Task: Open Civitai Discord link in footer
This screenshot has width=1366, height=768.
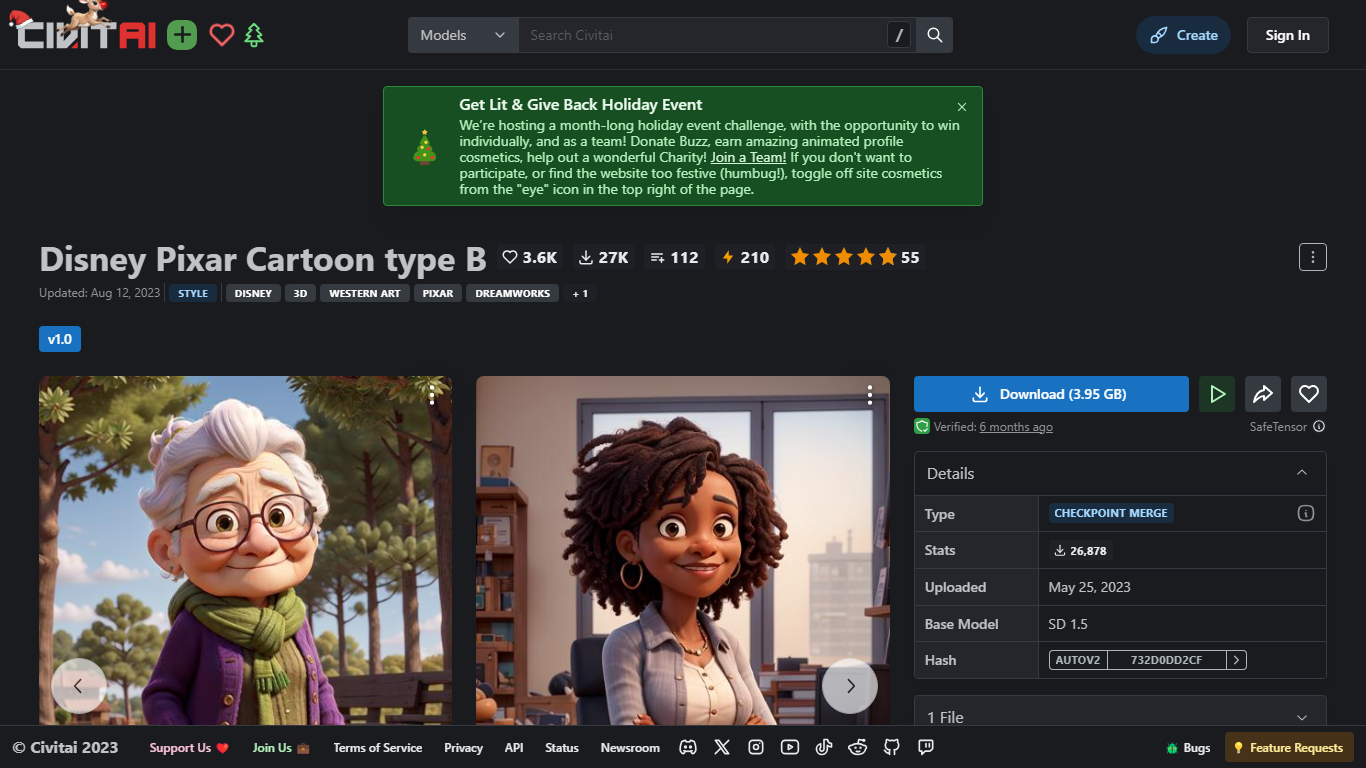Action: pyautogui.click(x=688, y=747)
